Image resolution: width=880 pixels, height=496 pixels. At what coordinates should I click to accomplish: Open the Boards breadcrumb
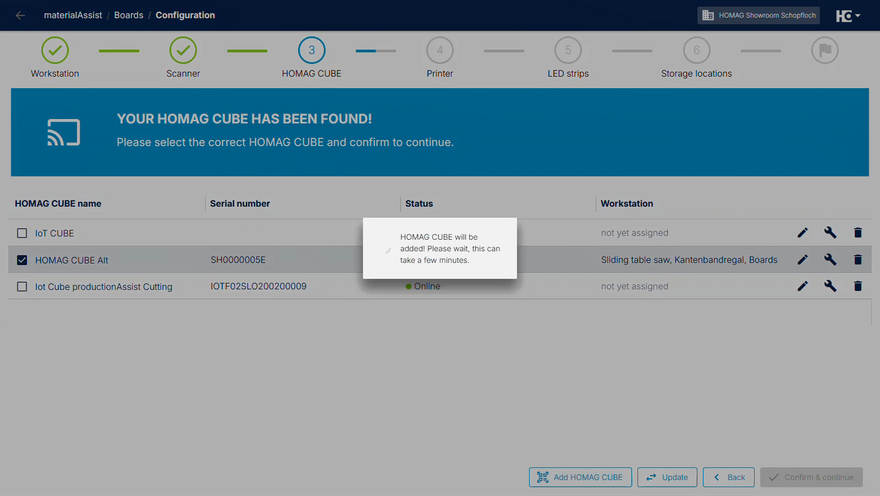tap(129, 15)
